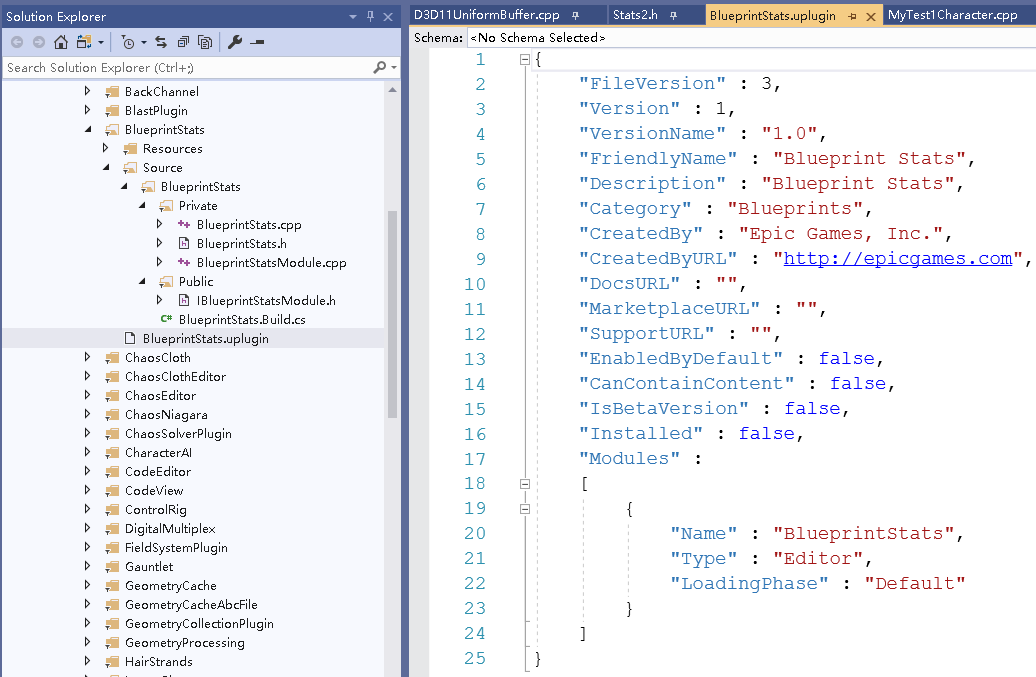Expand the BackChannel folder

tap(87, 91)
